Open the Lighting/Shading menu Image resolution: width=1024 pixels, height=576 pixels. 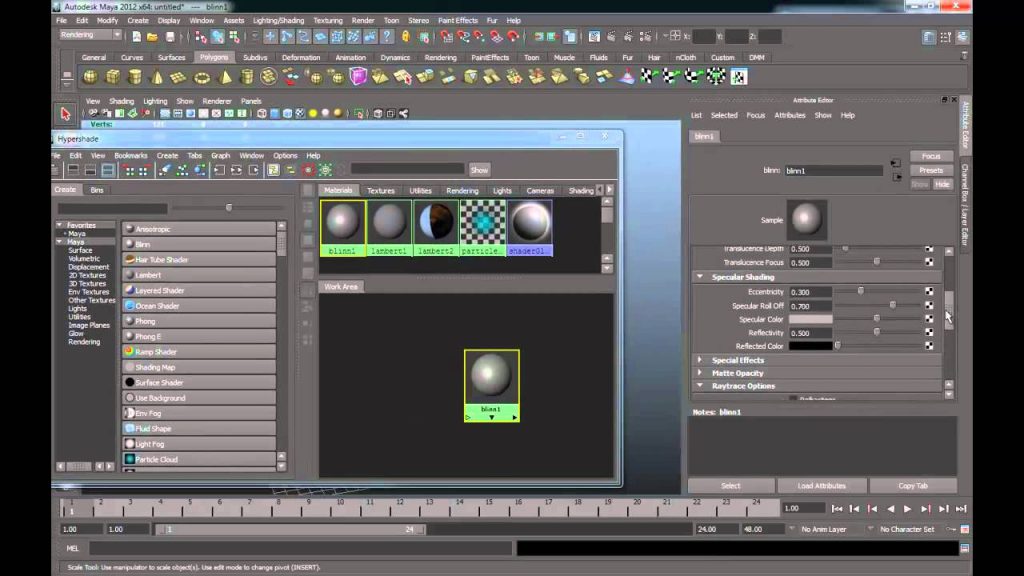(278, 20)
